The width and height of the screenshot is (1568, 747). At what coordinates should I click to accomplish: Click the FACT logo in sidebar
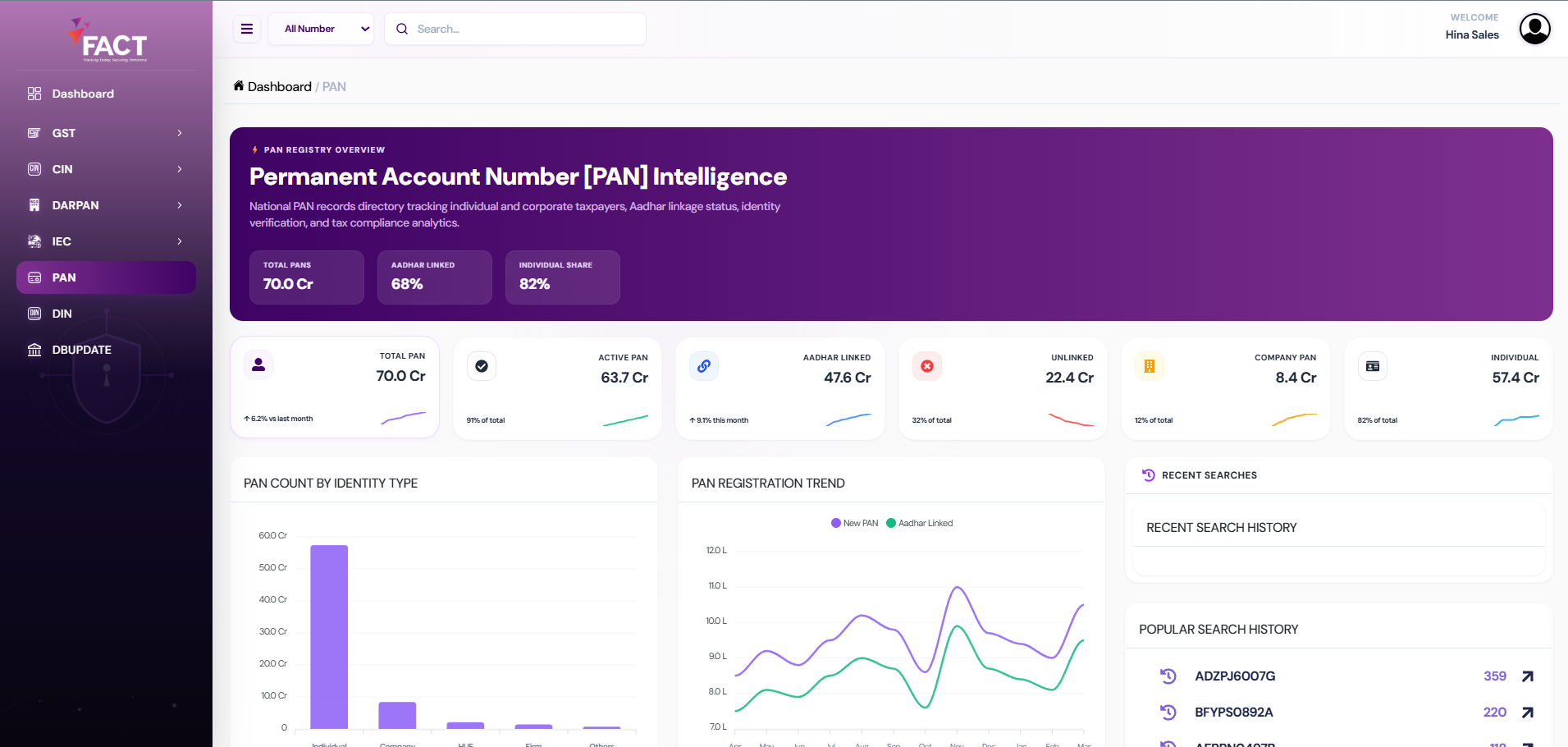107,40
